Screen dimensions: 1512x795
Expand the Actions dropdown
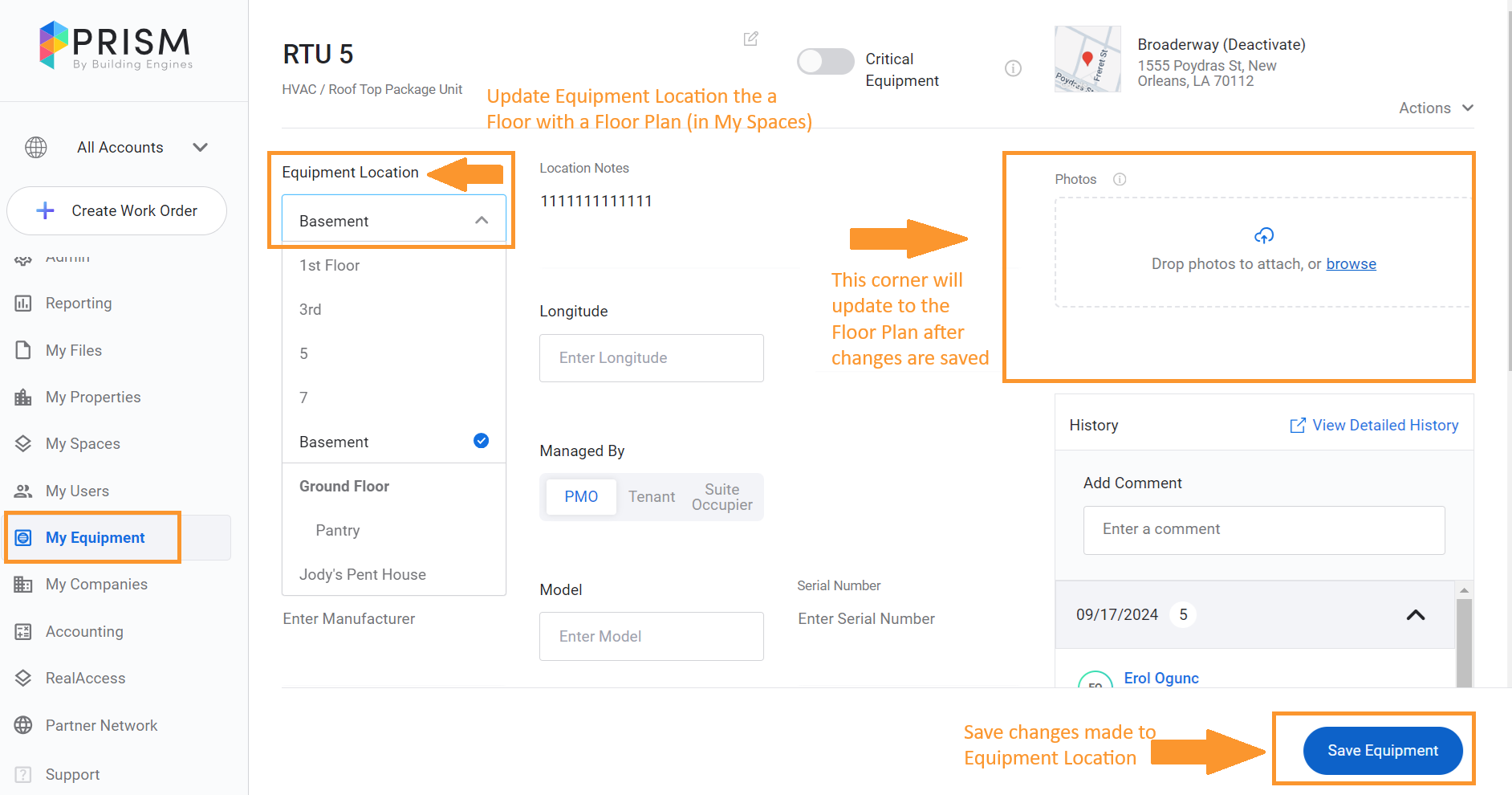click(1435, 108)
